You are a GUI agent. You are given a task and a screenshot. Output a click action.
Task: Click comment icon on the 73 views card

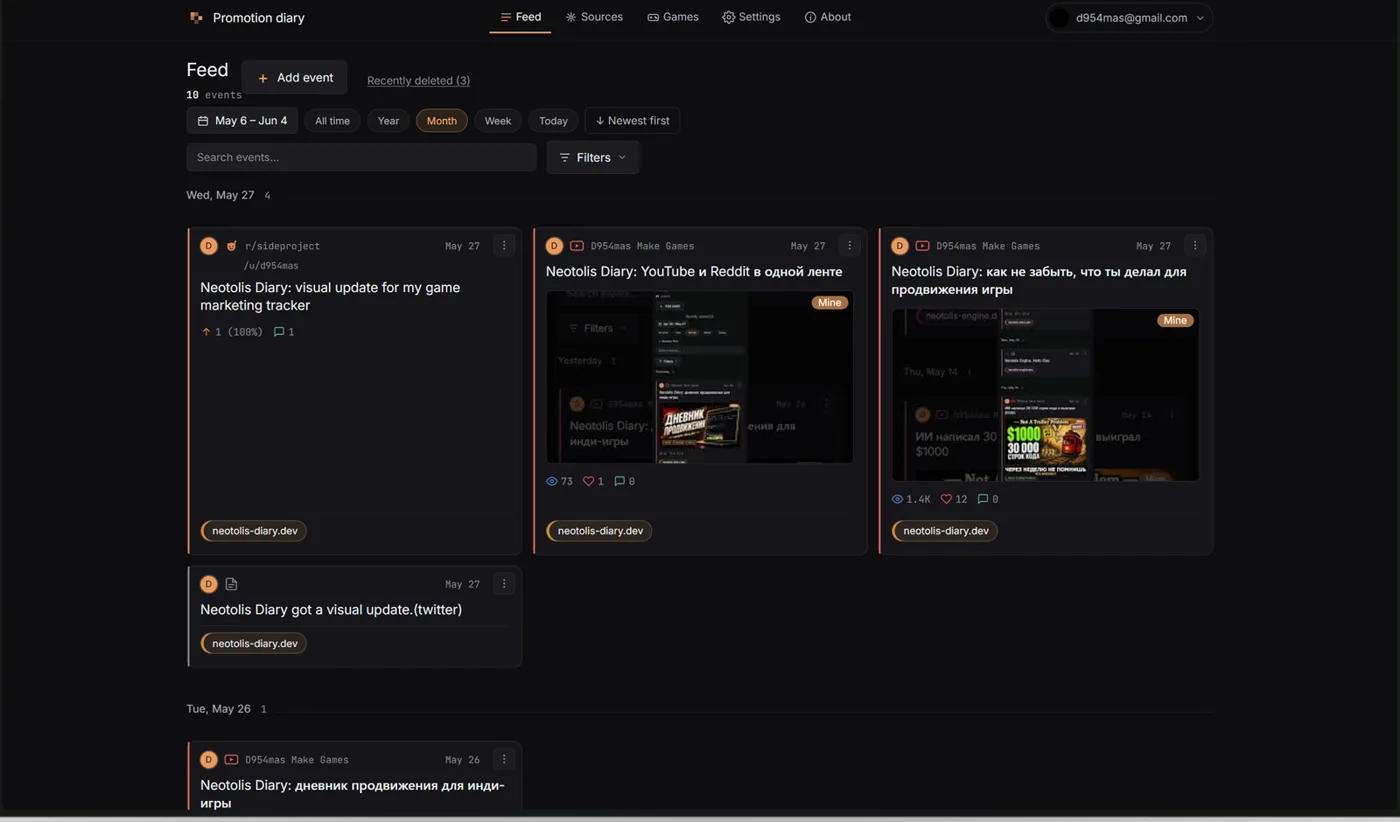pyautogui.click(x=619, y=482)
